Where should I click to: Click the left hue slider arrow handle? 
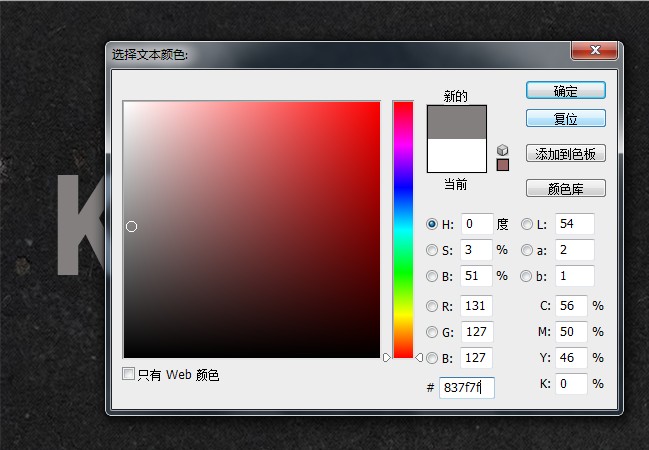pyautogui.click(x=387, y=357)
